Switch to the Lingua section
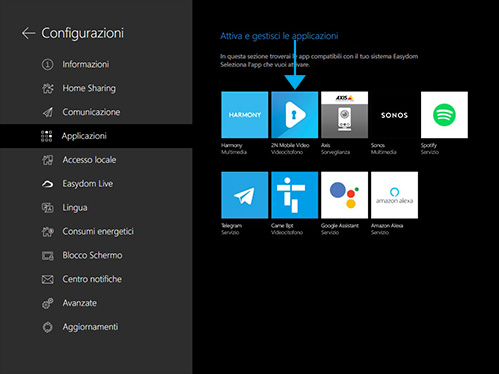The height and width of the screenshot is (374, 499). (x=96, y=208)
